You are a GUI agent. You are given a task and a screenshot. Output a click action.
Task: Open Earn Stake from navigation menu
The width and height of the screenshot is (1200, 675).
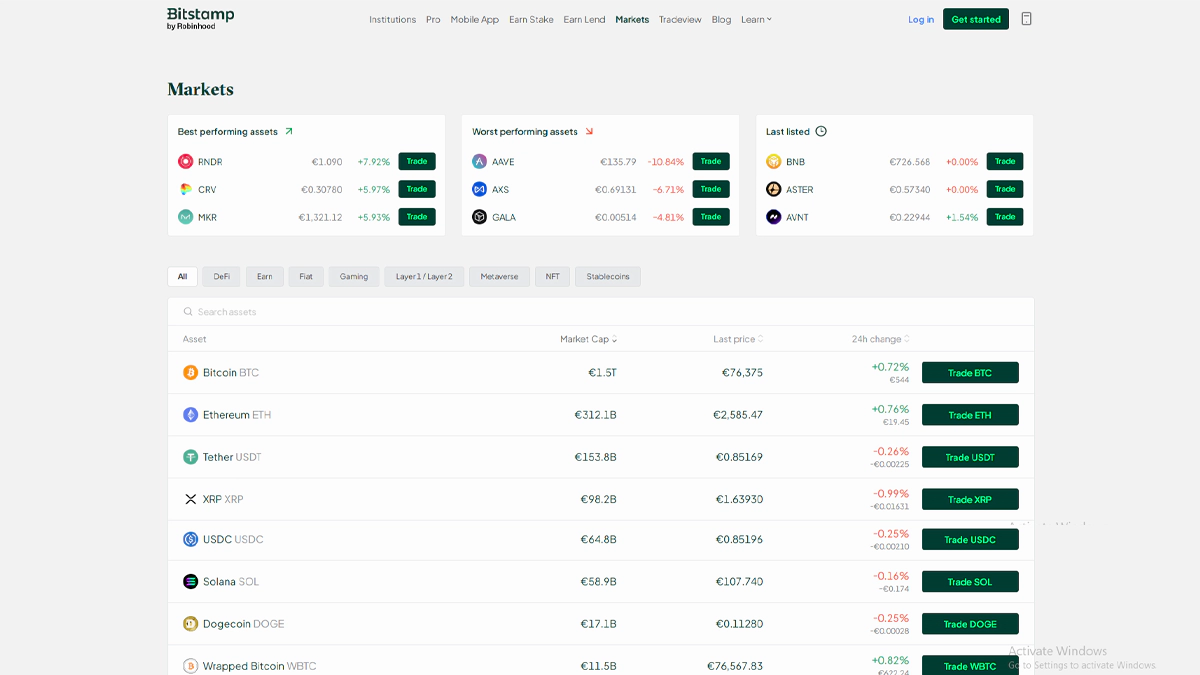(531, 20)
